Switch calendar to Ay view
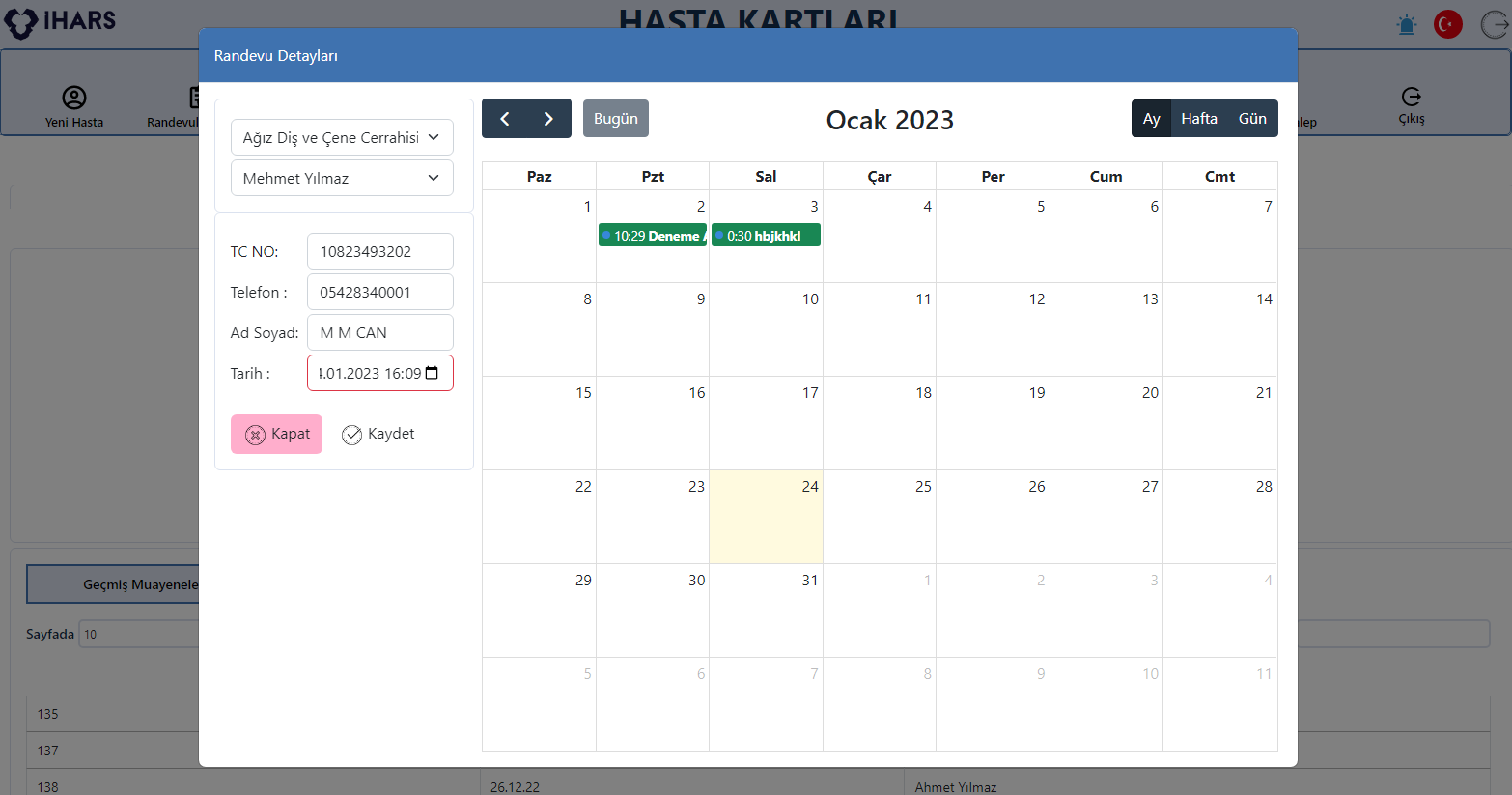 (1151, 119)
